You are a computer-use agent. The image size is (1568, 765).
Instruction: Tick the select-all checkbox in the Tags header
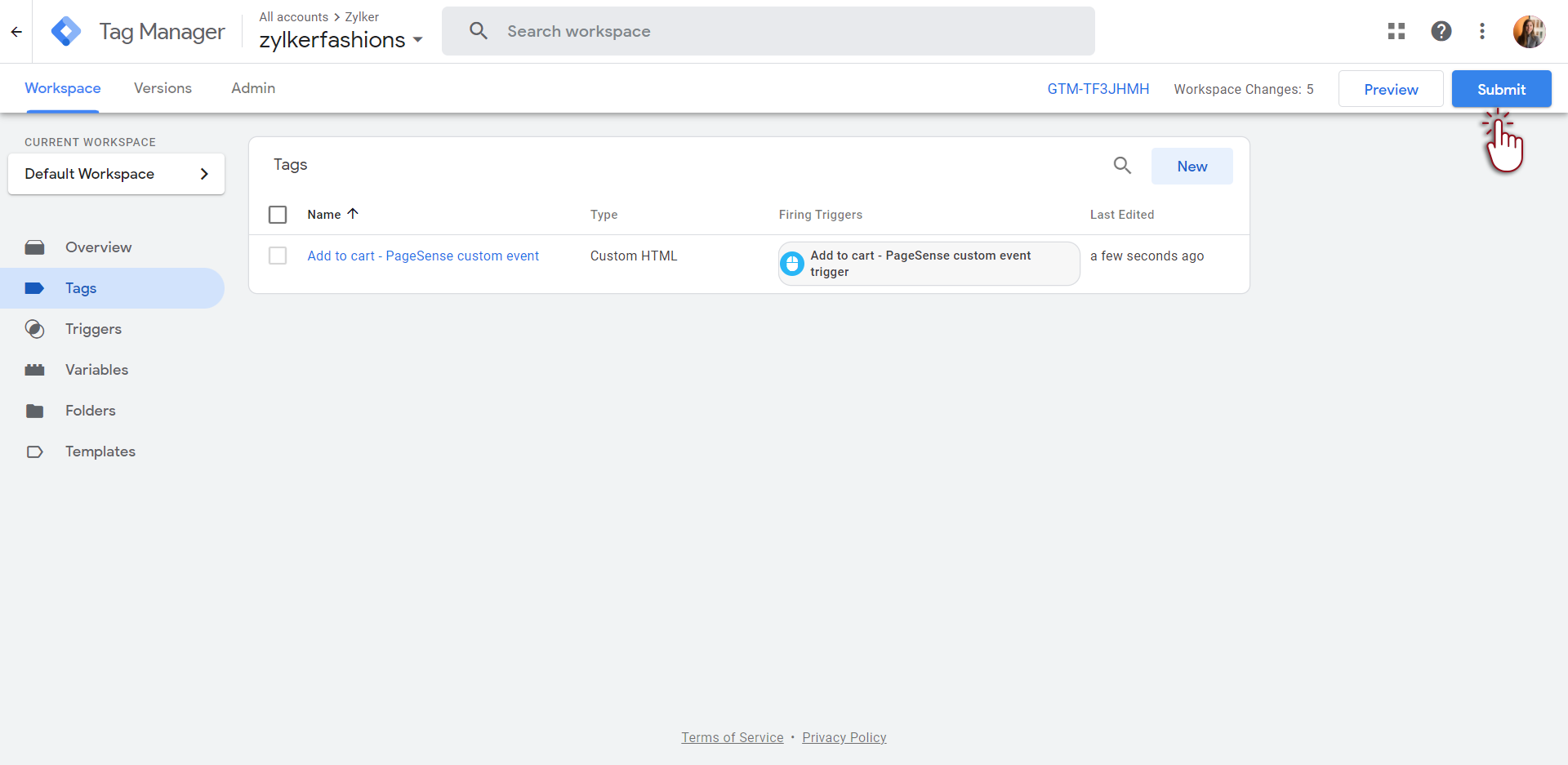coord(278,215)
